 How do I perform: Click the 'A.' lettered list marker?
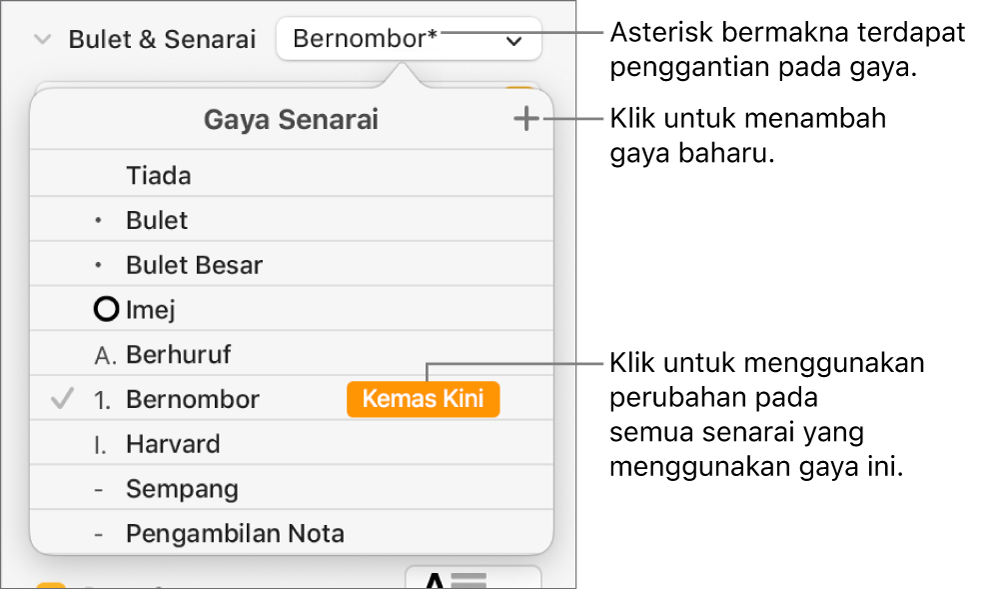[x=103, y=355]
